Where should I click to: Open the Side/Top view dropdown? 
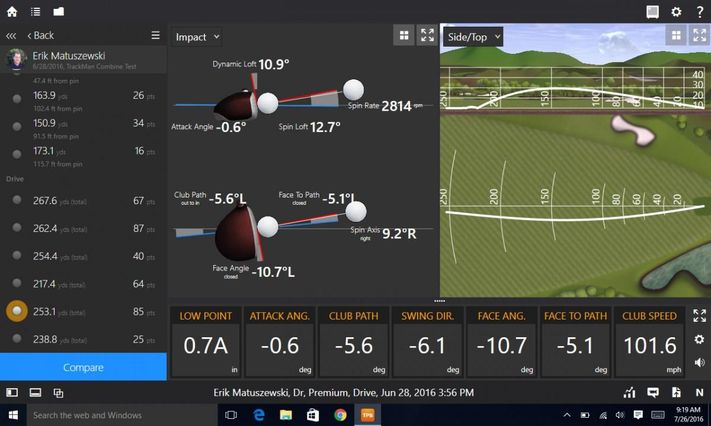[x=474, y=37]
